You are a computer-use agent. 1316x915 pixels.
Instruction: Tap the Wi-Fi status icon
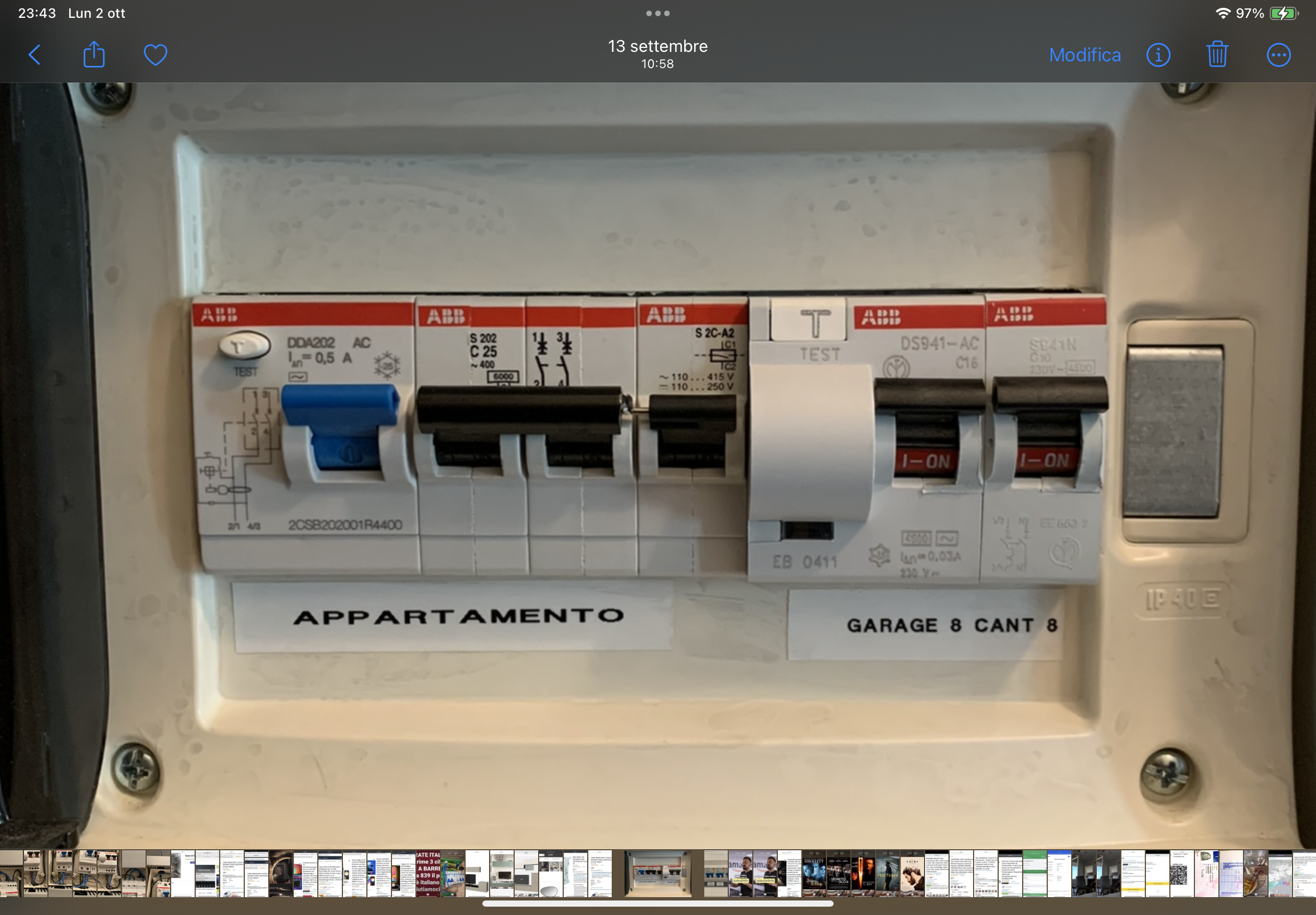[x=1223, y=13]
